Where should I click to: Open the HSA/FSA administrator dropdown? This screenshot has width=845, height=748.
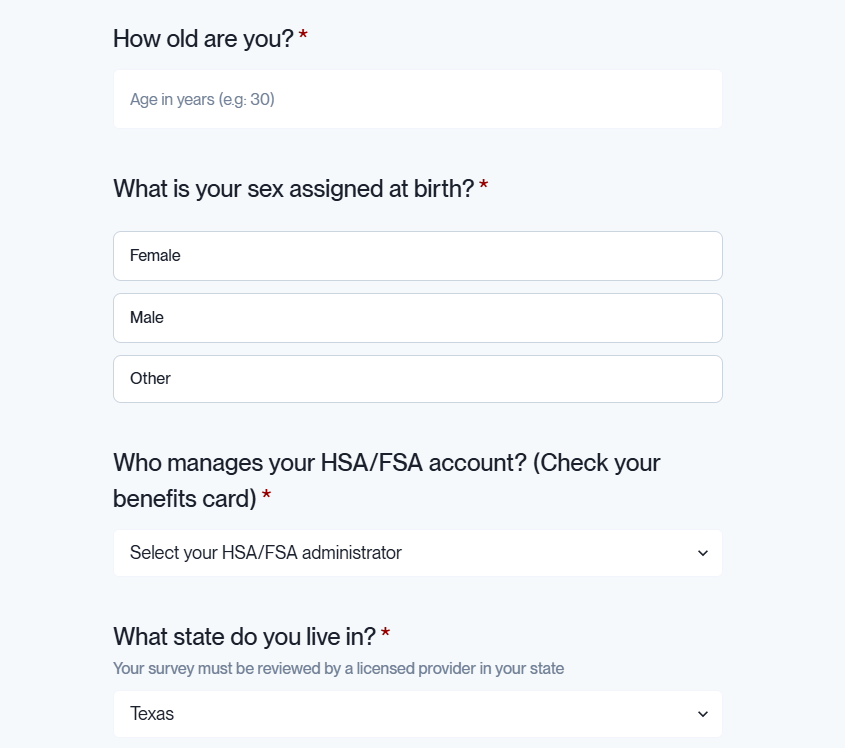417,553
